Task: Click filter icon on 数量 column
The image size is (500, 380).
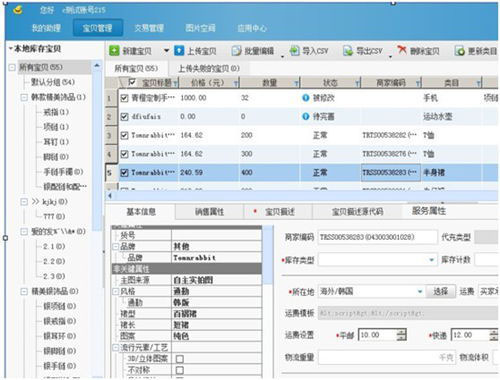Action: (297, 83)
